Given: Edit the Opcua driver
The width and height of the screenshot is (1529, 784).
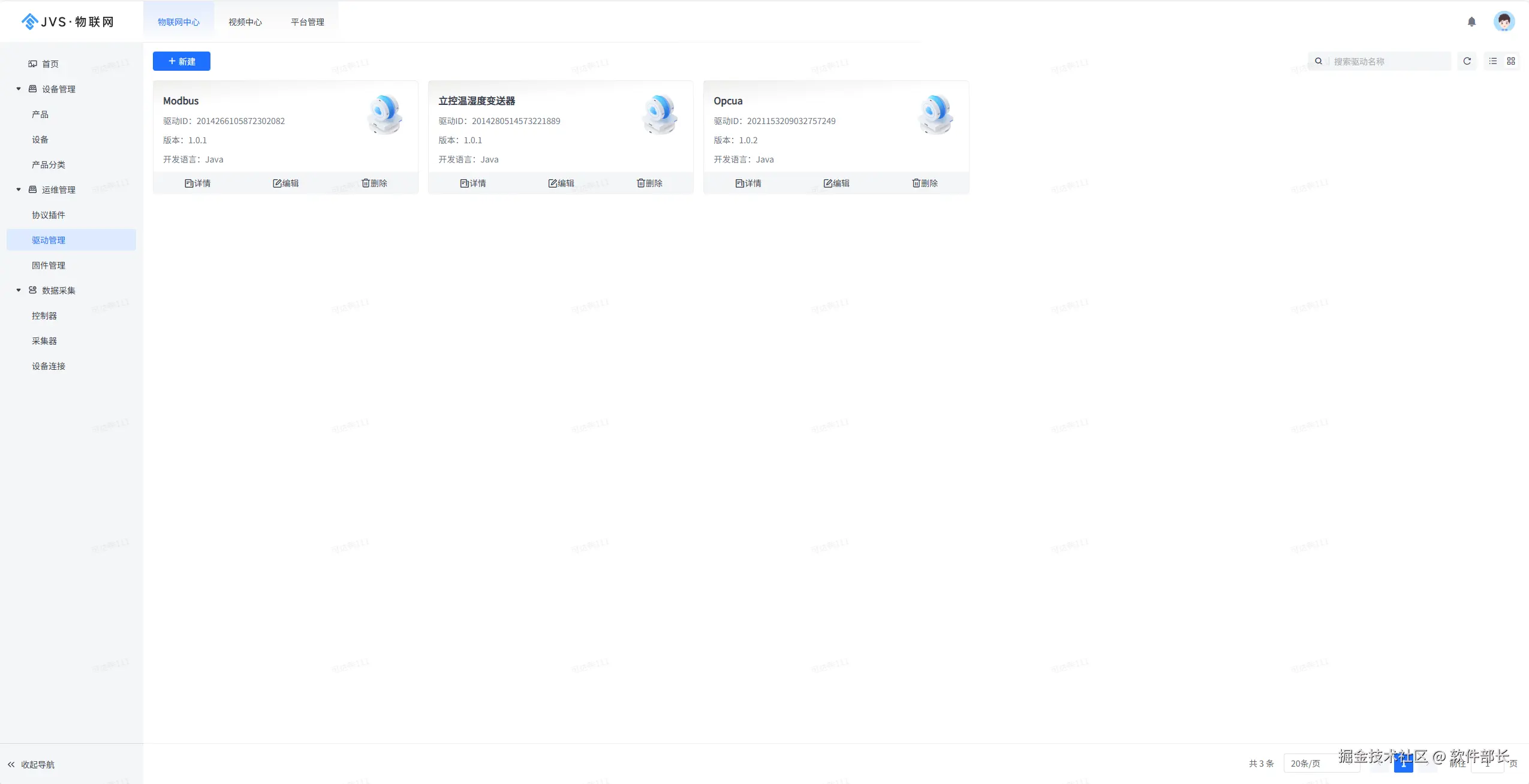Looking at the screenshot, I should tap(836, 183).
